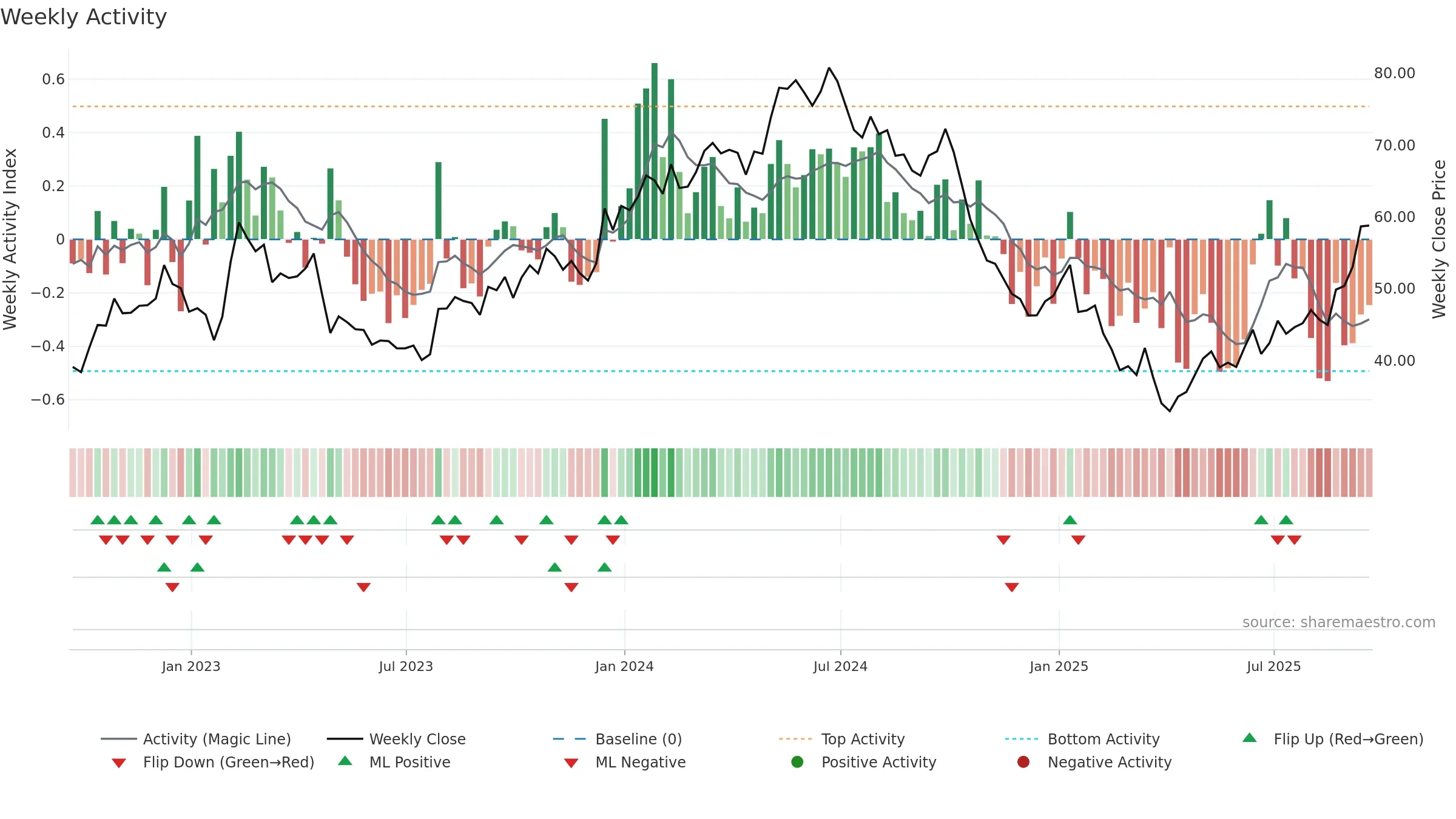This screenshot has width=1456, height=819.
Task: Click the Negative Activity red circle icon
Action: 1023,762
